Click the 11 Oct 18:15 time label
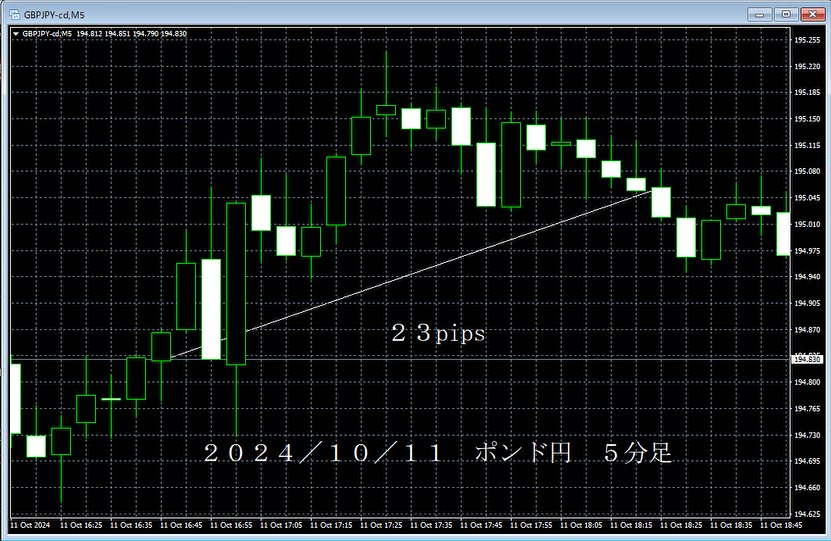 [x=631, y=525]
